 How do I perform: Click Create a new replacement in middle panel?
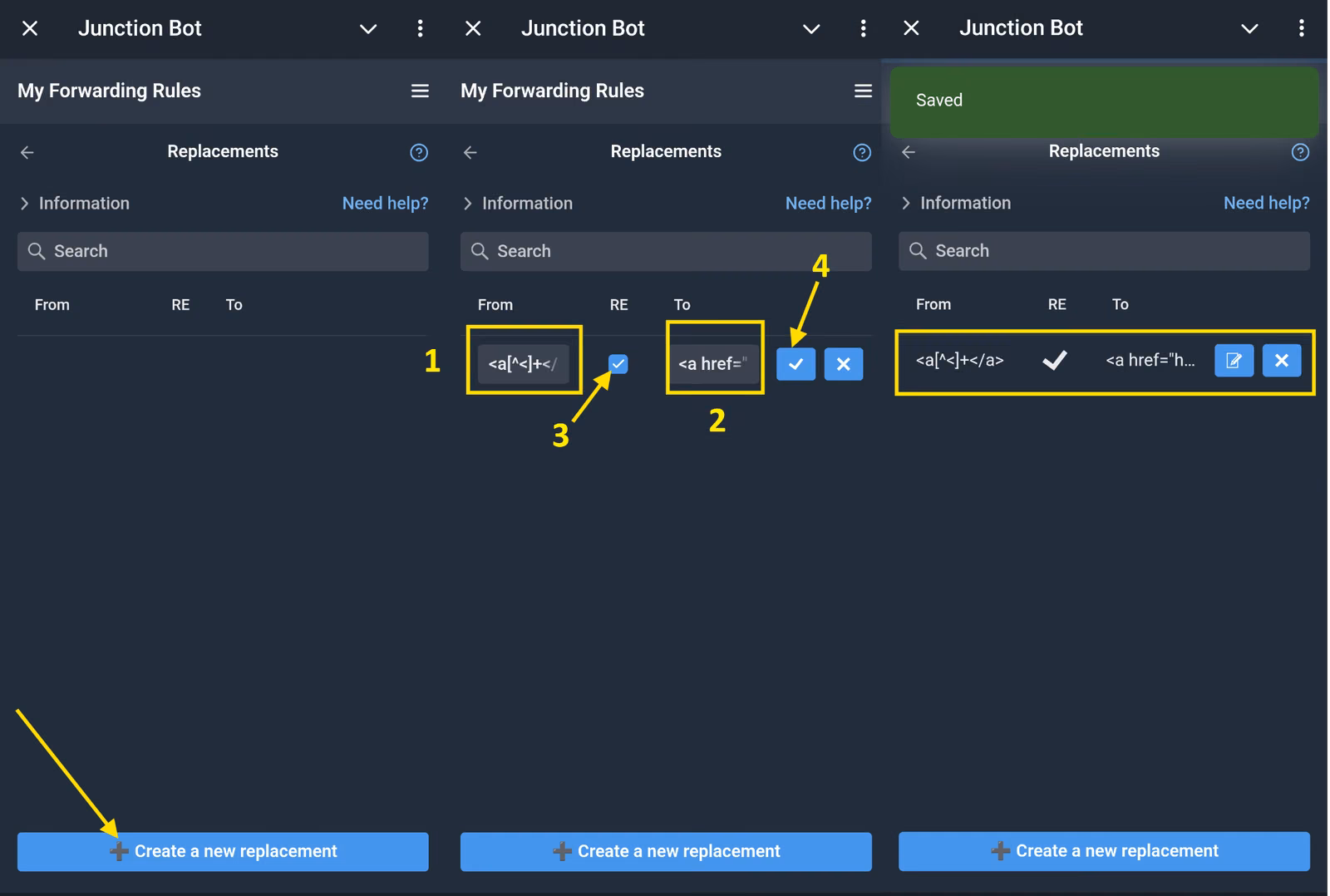[666, 852]
